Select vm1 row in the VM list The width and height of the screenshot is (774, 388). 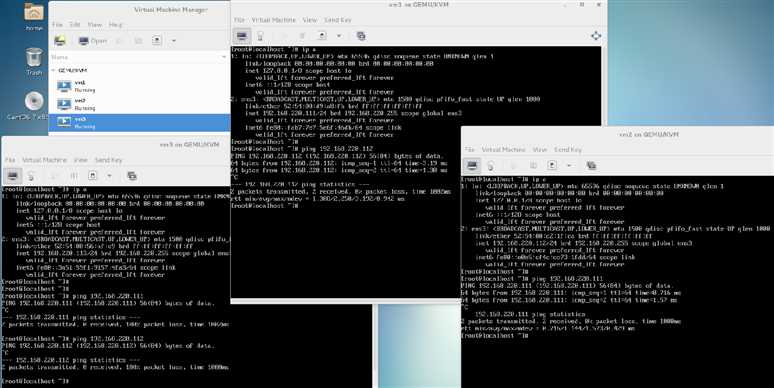[x=140, y=86]
